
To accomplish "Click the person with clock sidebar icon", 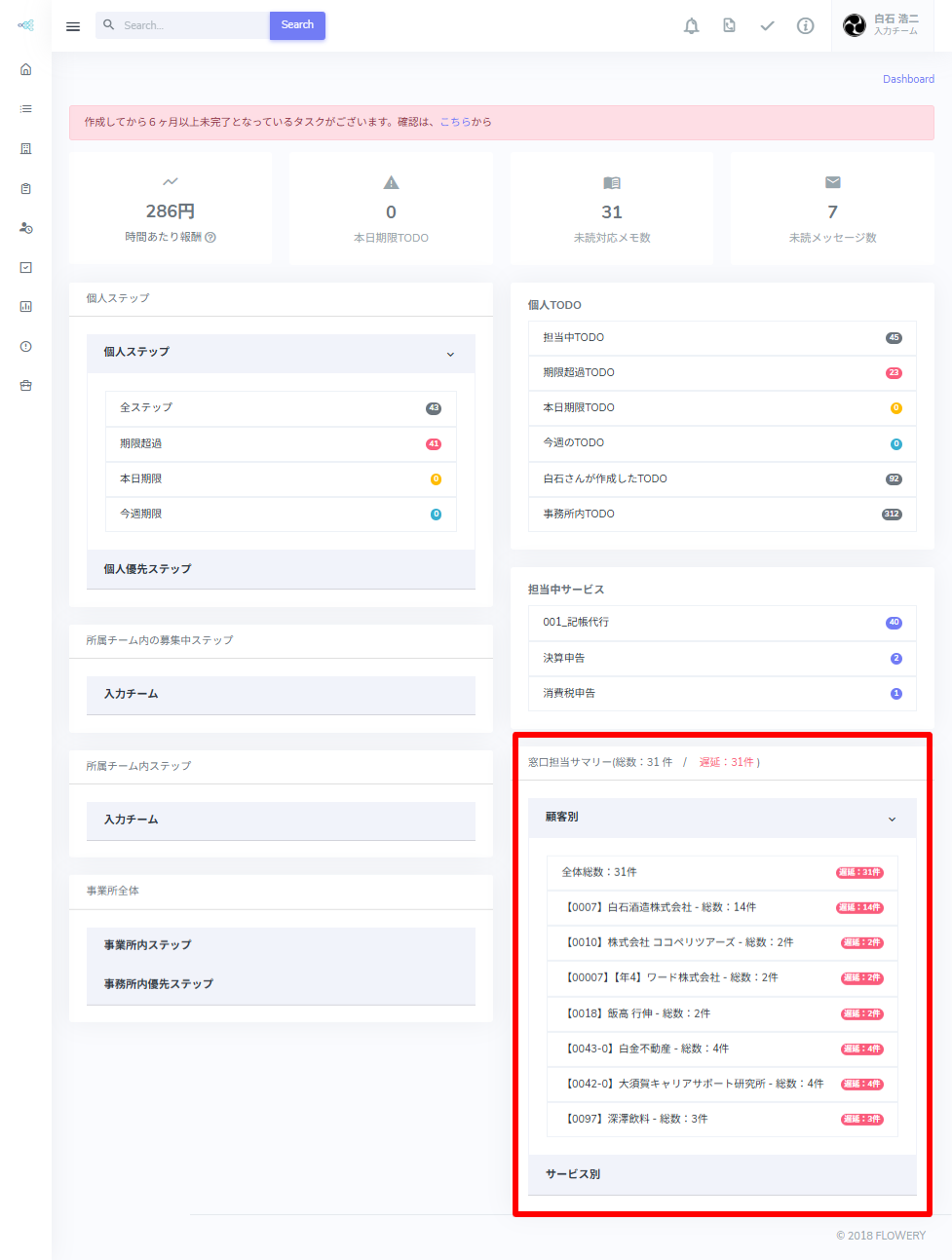I will (x=26, y=228).
